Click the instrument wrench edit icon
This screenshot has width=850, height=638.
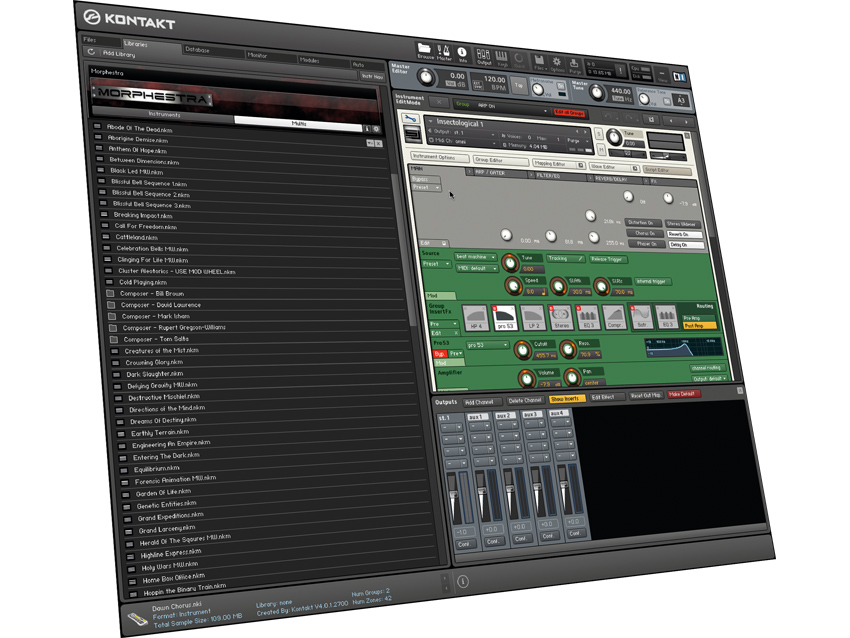tap(409, 118)
